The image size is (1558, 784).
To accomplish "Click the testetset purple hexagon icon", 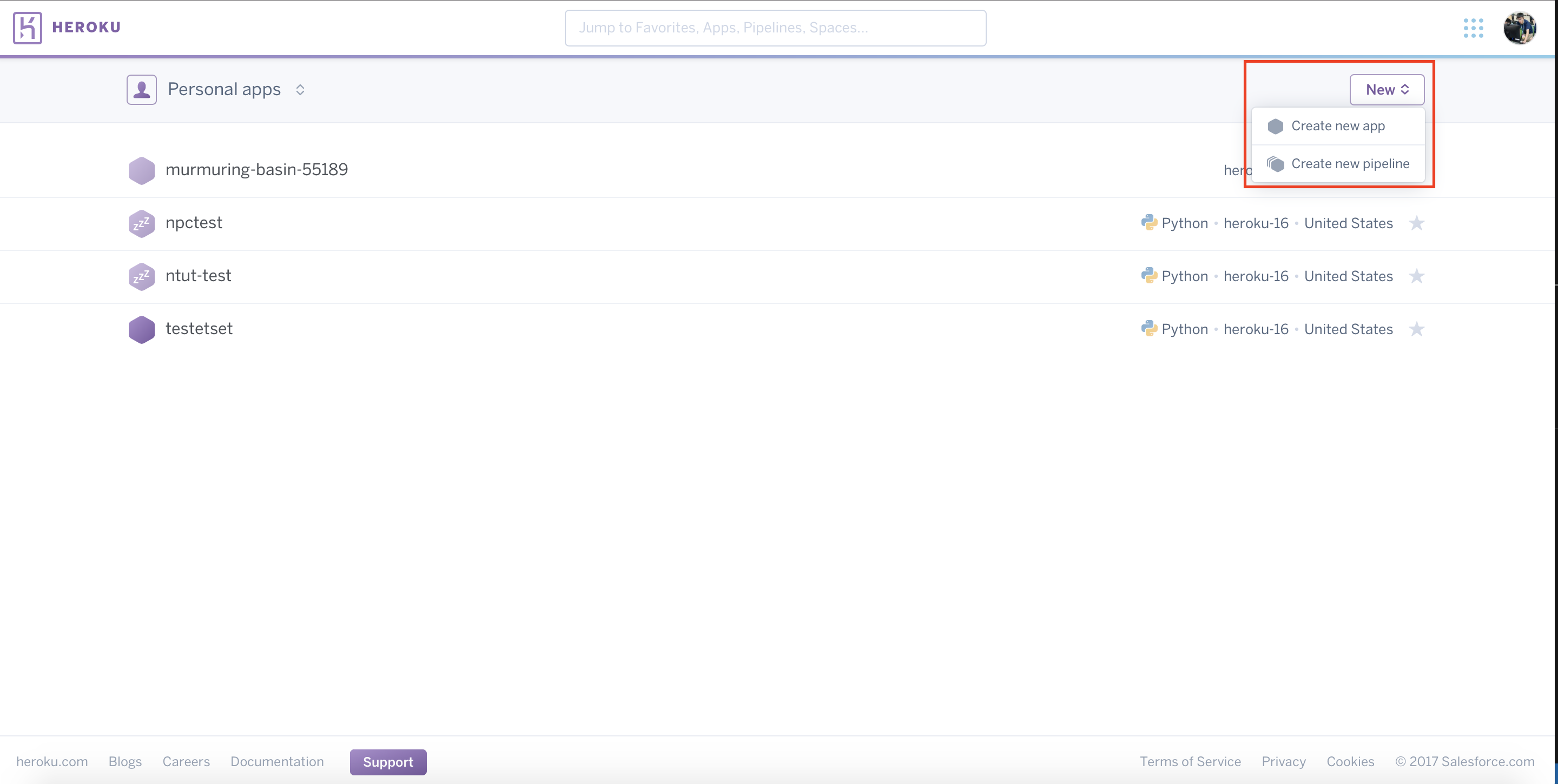I will tap(142, 329).
